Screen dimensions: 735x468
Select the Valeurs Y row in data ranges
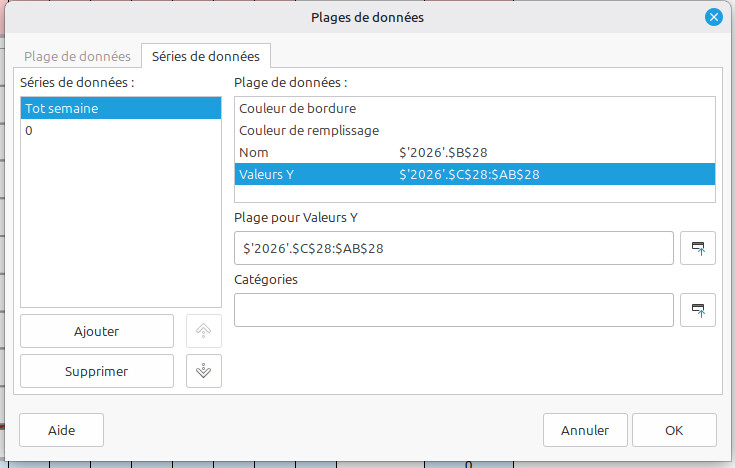(475, 174)
